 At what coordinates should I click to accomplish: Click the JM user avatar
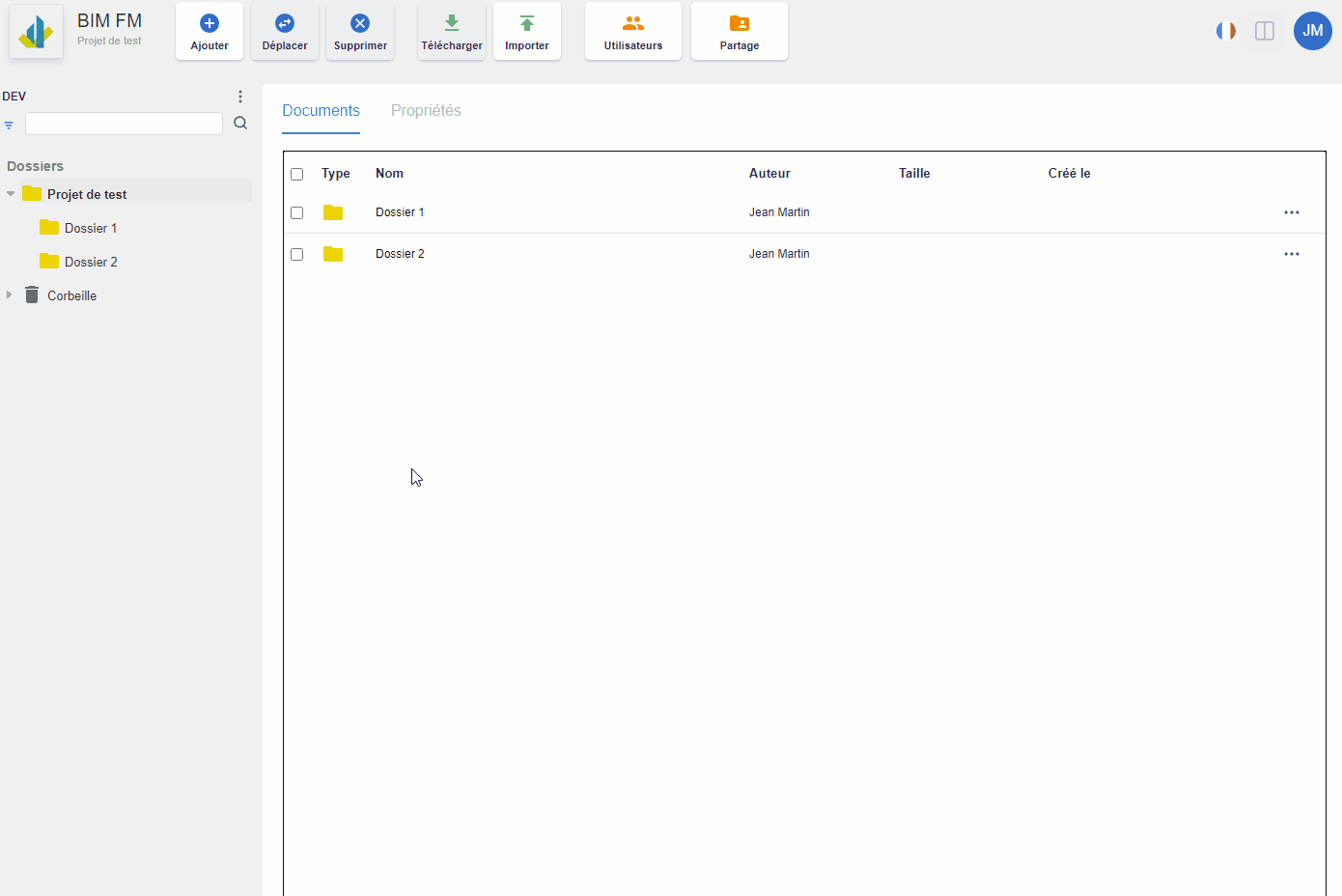(x=1312, y=30)
